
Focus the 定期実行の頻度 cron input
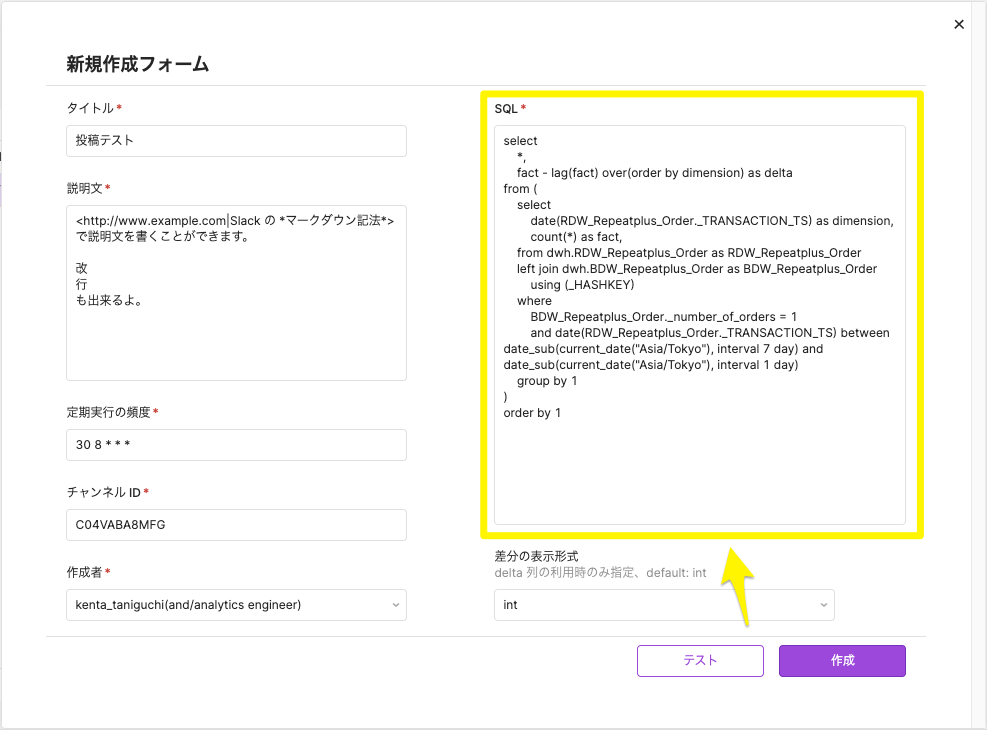[x=236, y=445]
